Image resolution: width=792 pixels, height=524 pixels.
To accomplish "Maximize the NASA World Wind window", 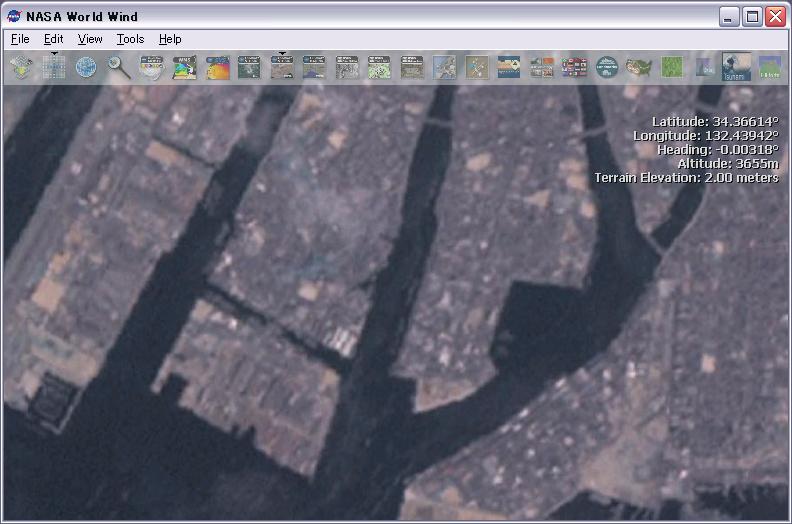I will 752,16.
